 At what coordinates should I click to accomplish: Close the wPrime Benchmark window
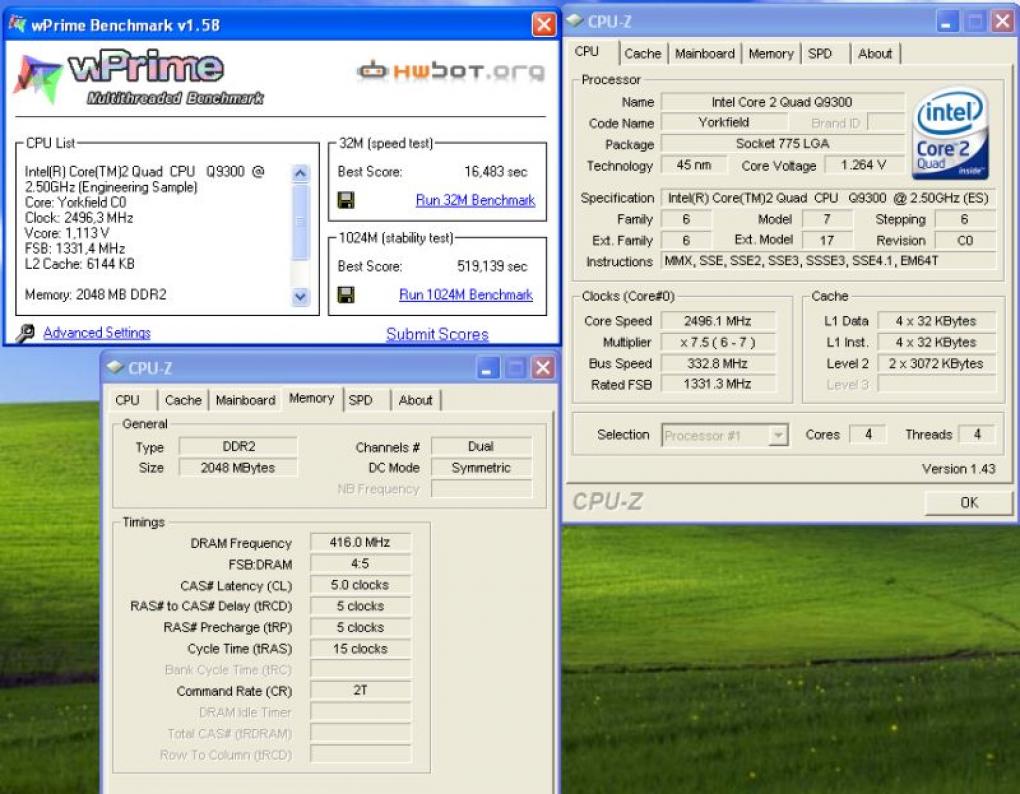(x=544, y=25)
